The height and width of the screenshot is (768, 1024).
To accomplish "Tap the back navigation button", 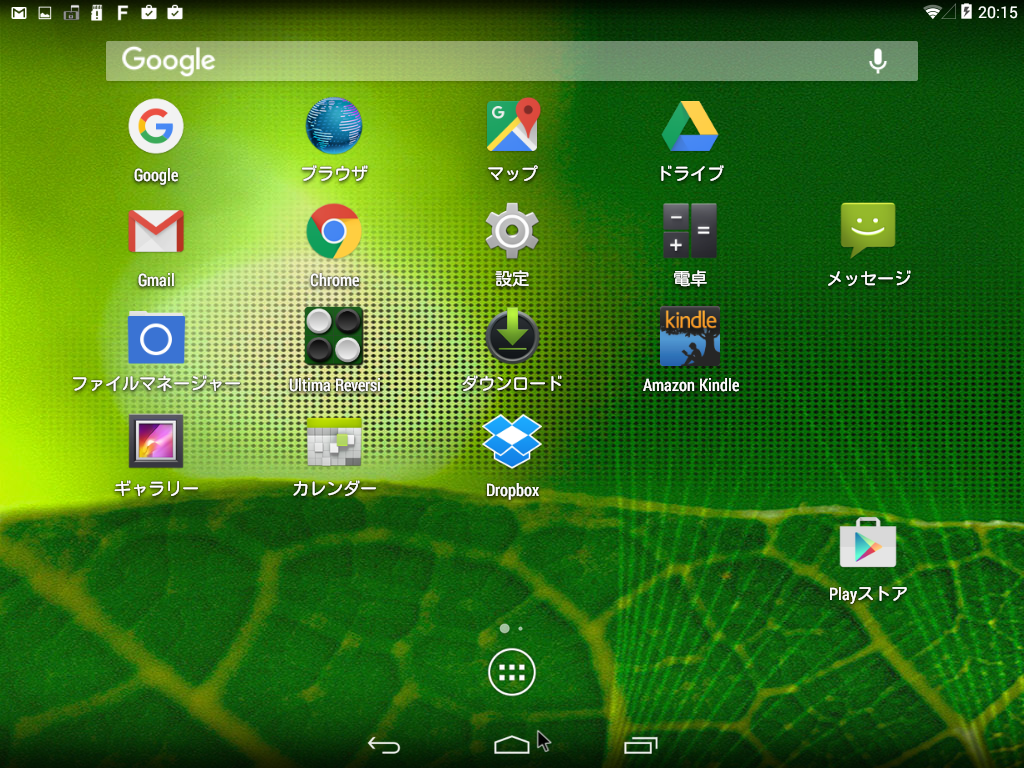I will coord(384,744).
